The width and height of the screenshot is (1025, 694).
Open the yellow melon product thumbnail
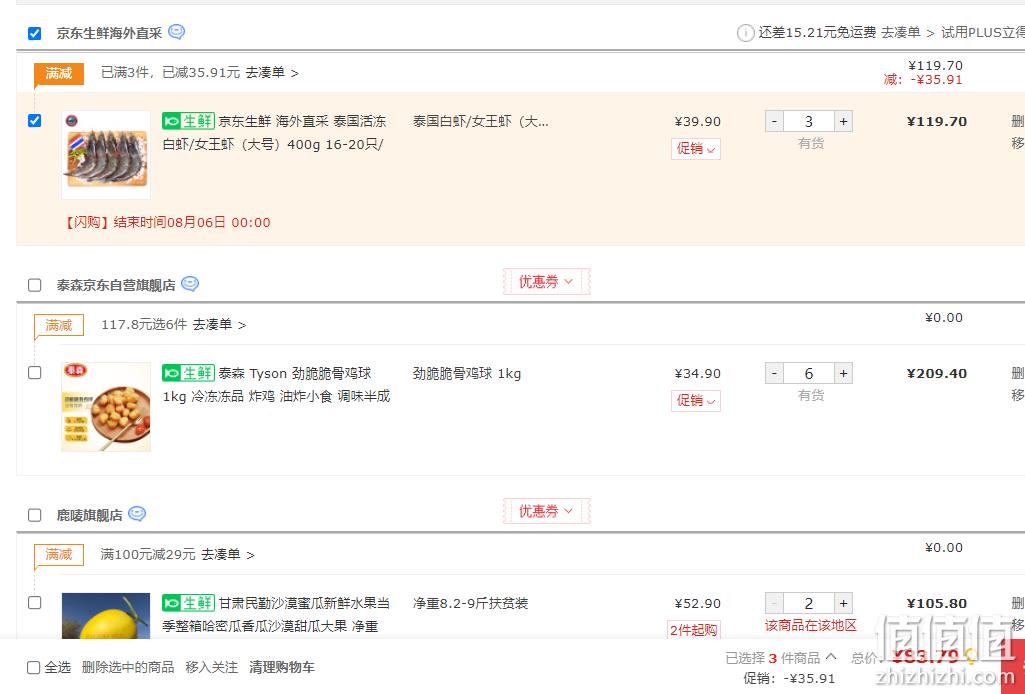coord(106,616)
